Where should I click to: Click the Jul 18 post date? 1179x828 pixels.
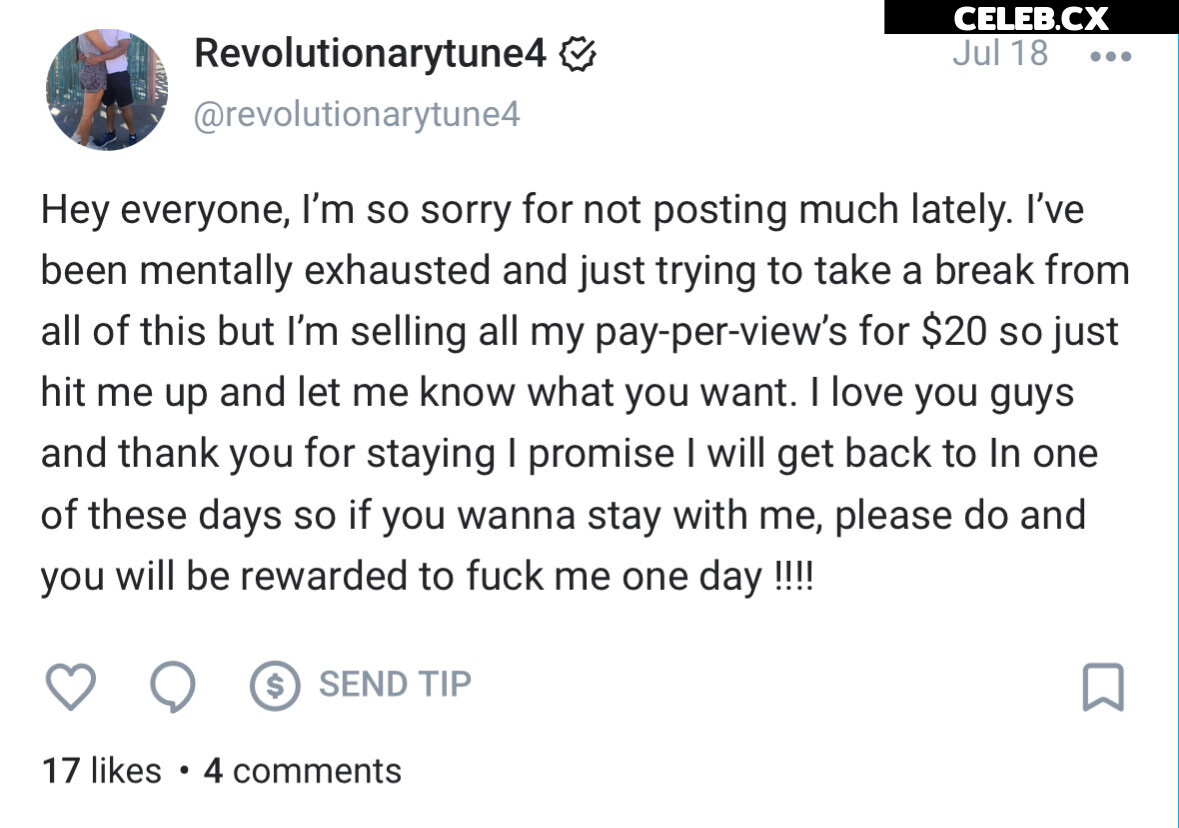point(1000,52)
